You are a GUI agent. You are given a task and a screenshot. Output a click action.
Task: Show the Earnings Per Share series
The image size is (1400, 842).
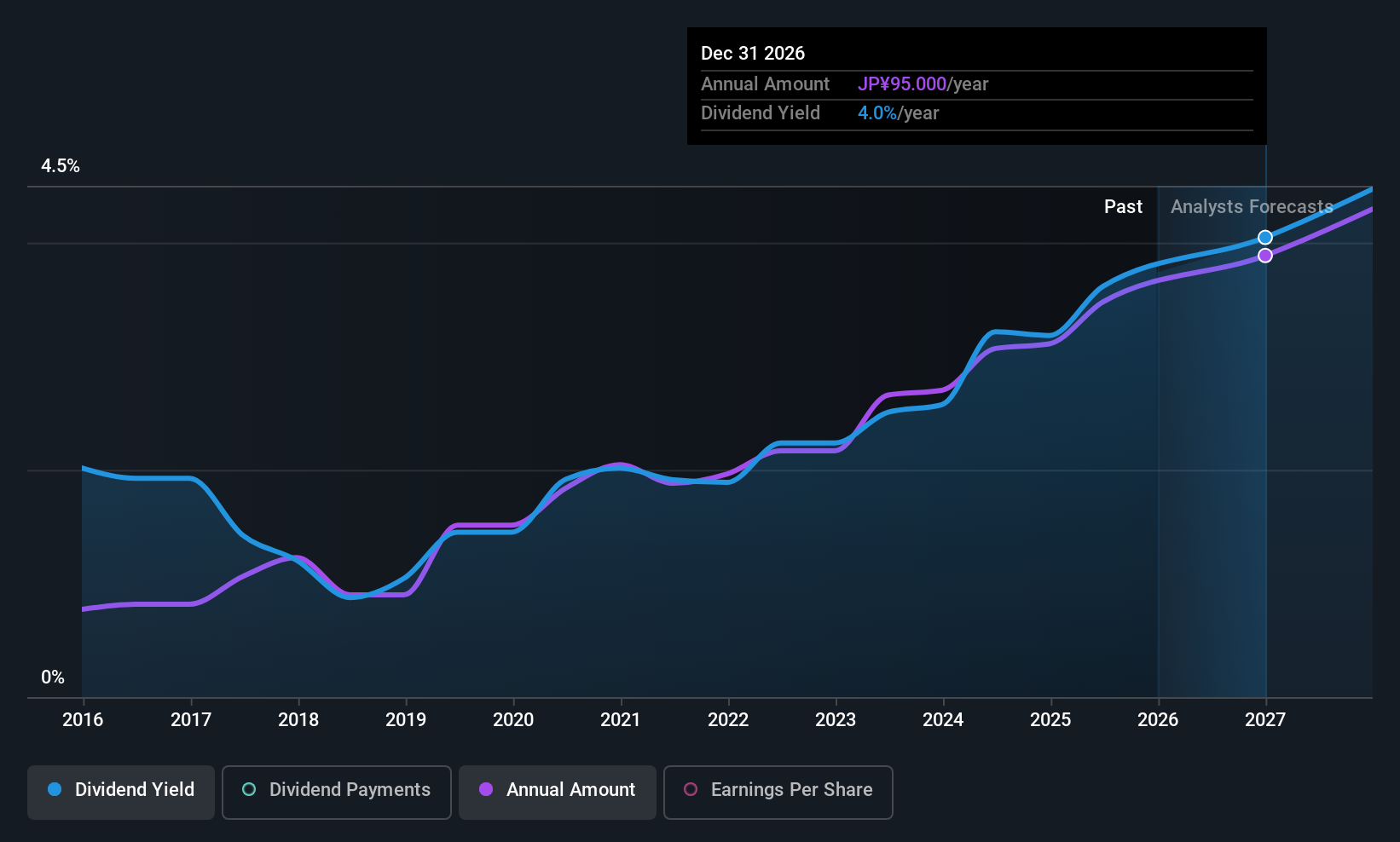tap(778, 792)
